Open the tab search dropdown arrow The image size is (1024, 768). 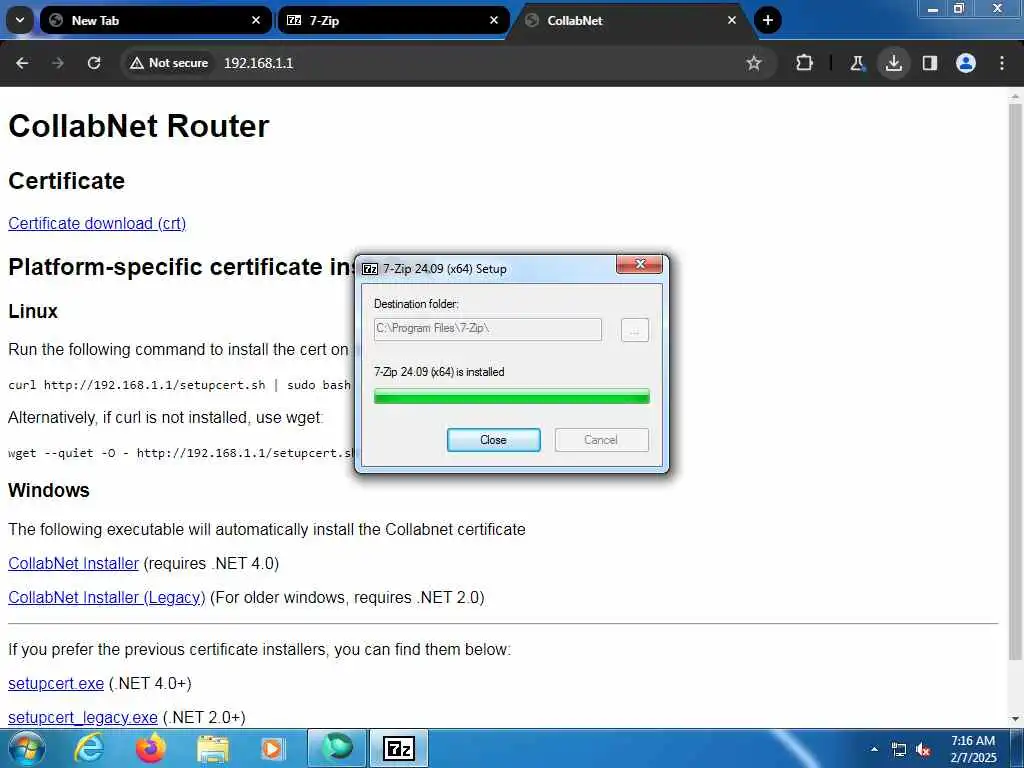tap(20, 20)
